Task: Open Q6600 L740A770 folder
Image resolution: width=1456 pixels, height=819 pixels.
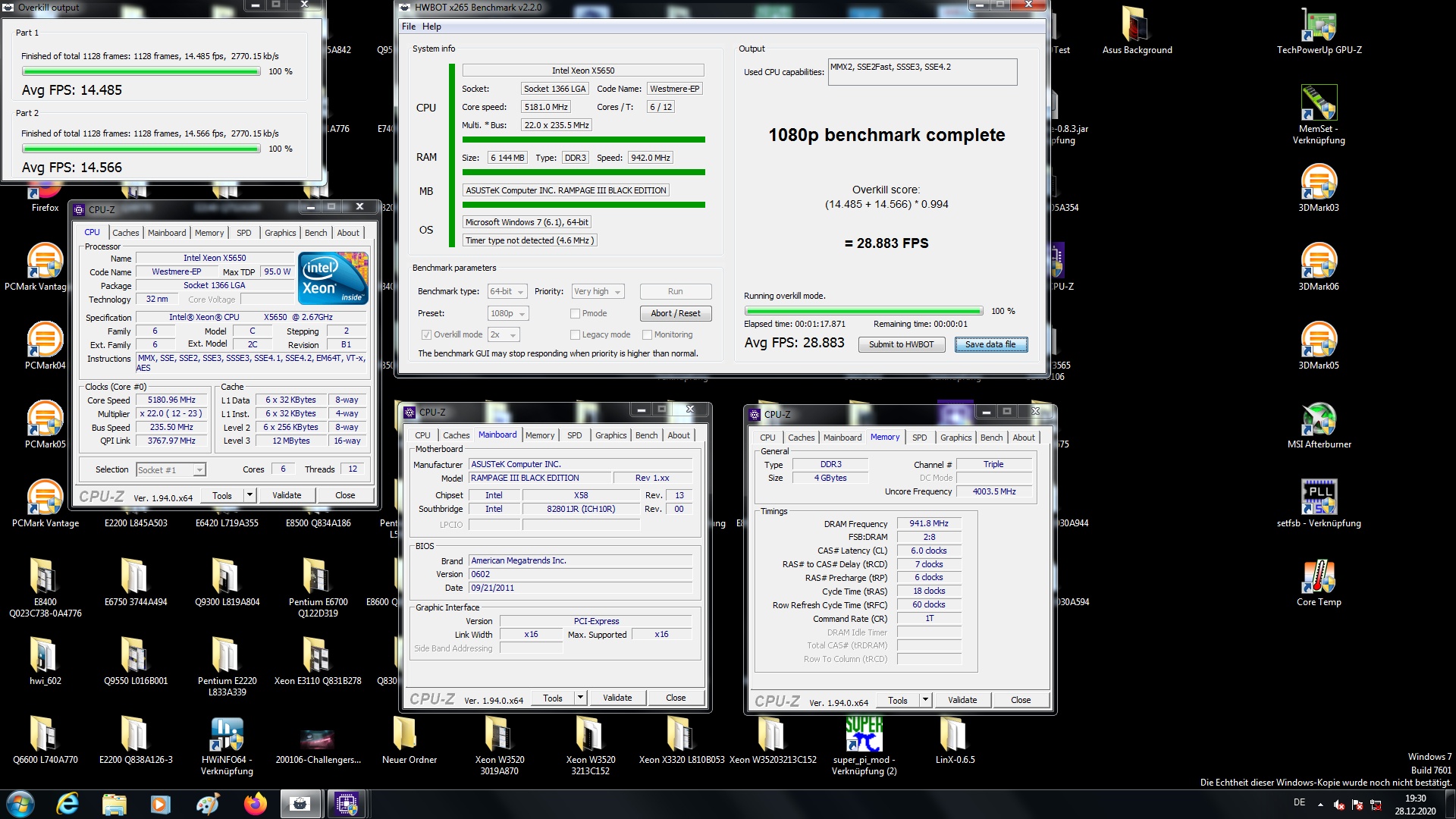Action: click(45, 740)
